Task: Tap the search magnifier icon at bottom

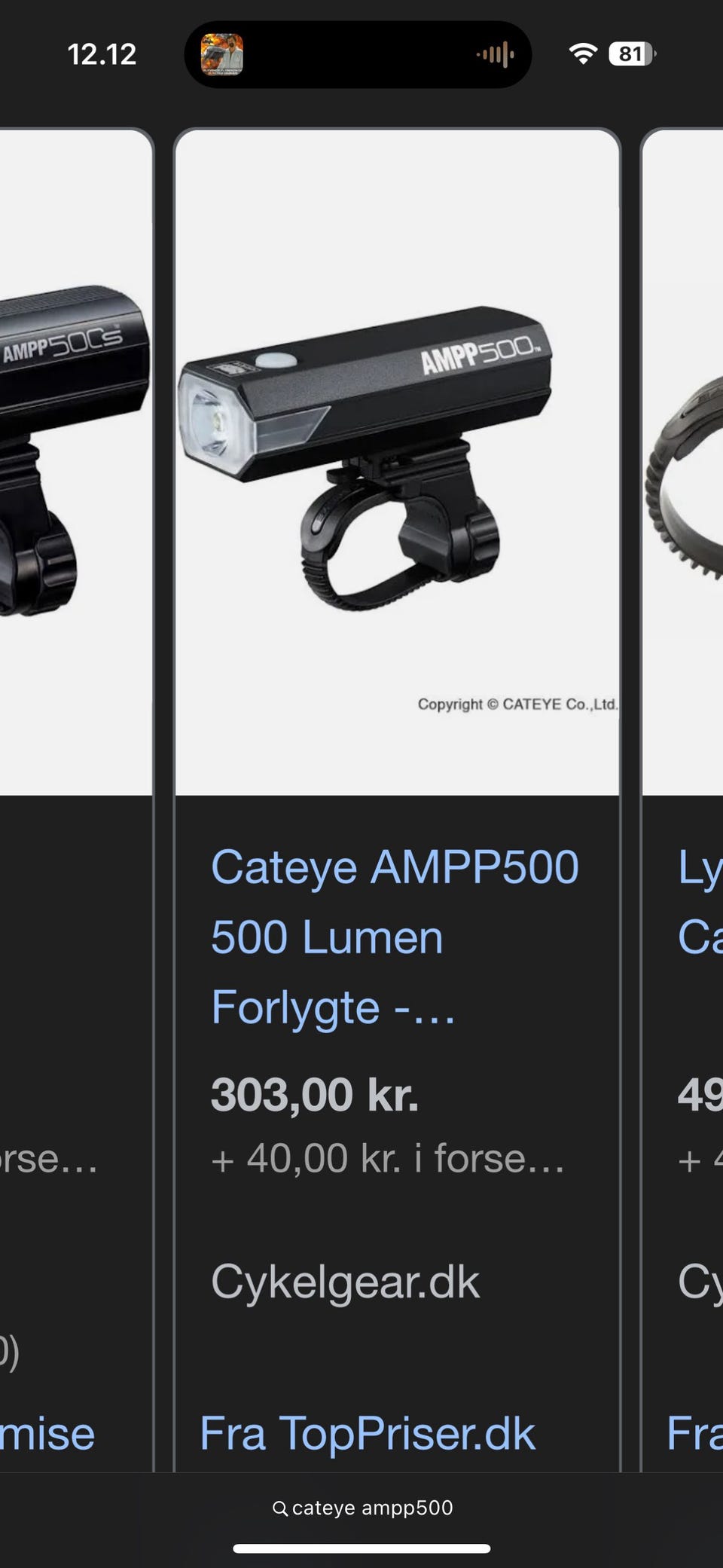Action: pos(279,1508)
